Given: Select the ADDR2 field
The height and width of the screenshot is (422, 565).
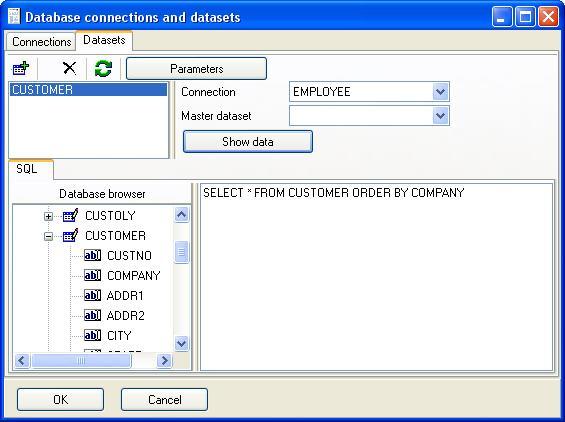Looking at the screenshot, I should (126, 316).
